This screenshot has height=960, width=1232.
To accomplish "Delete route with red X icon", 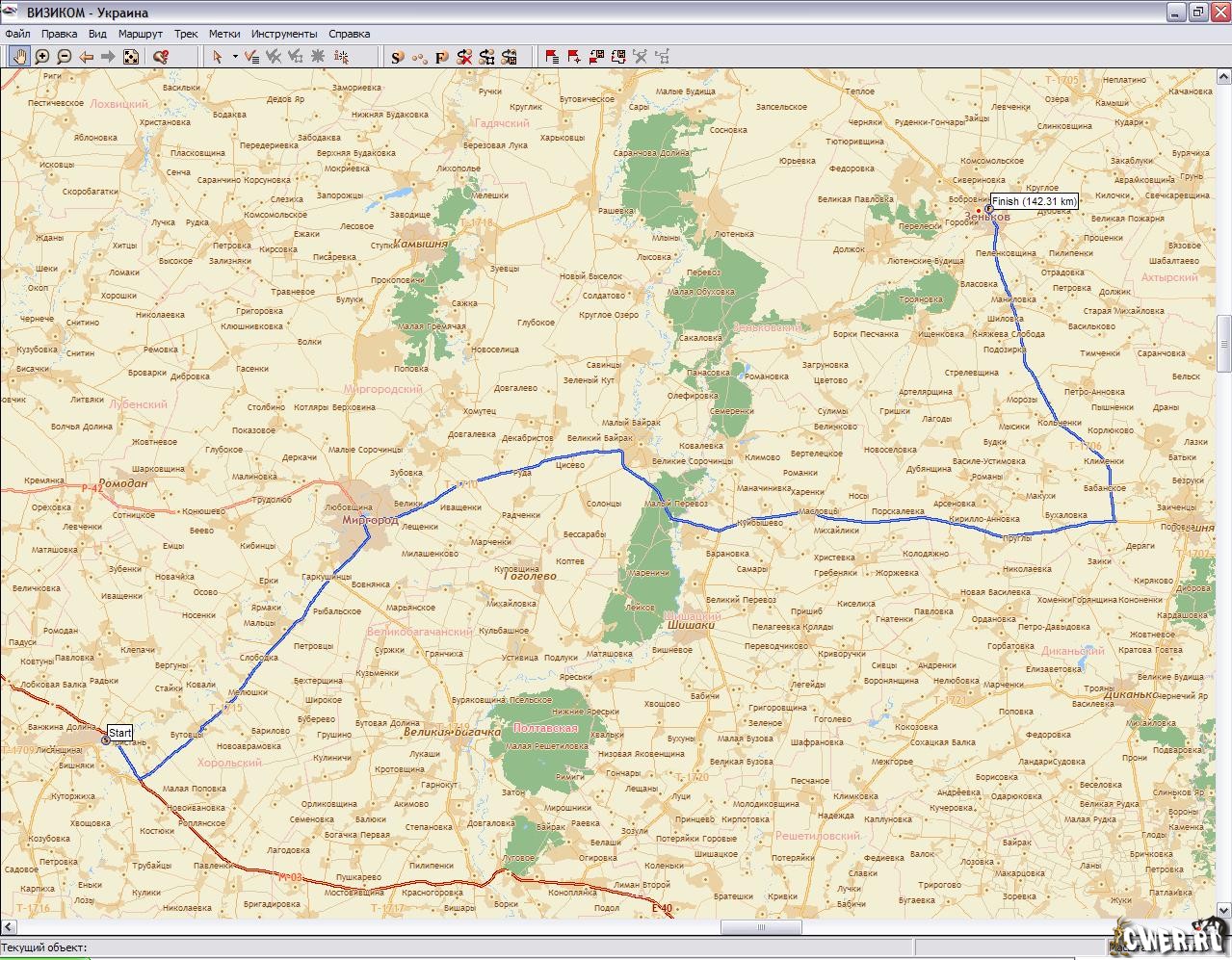I will [464, 57].
